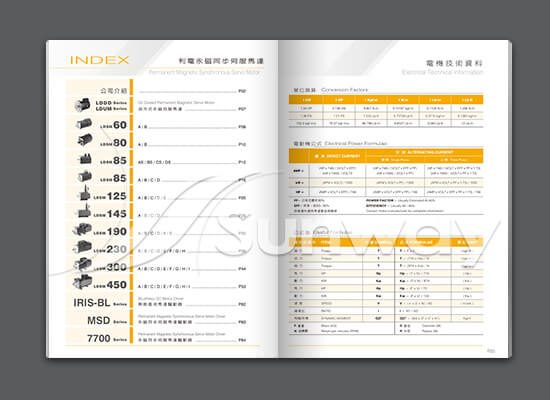Viewport: 550px width, 400px height.
Task: Click the motor image in the 230 row
Action: coord(82,247)
